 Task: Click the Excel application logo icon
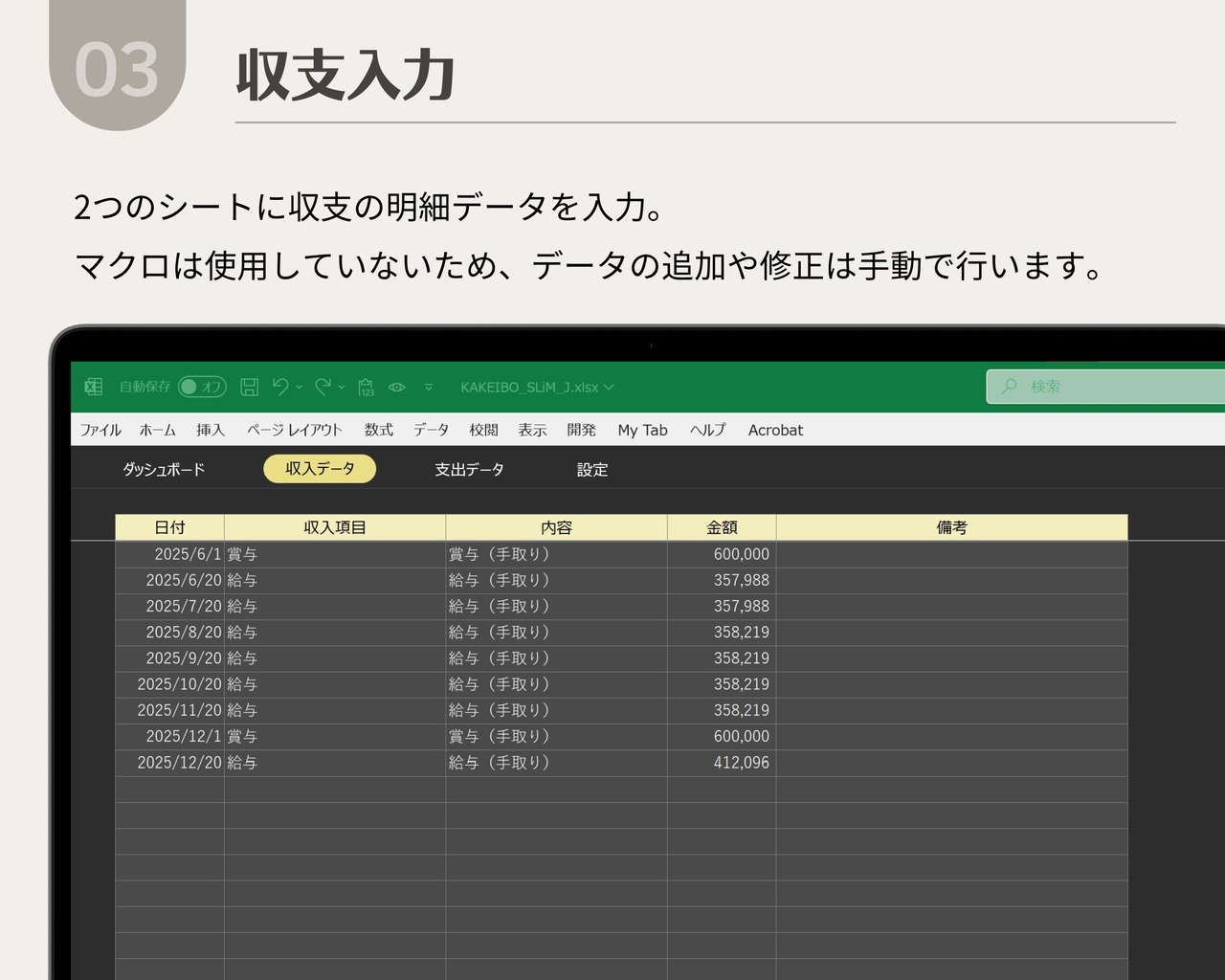pos(94,387)
